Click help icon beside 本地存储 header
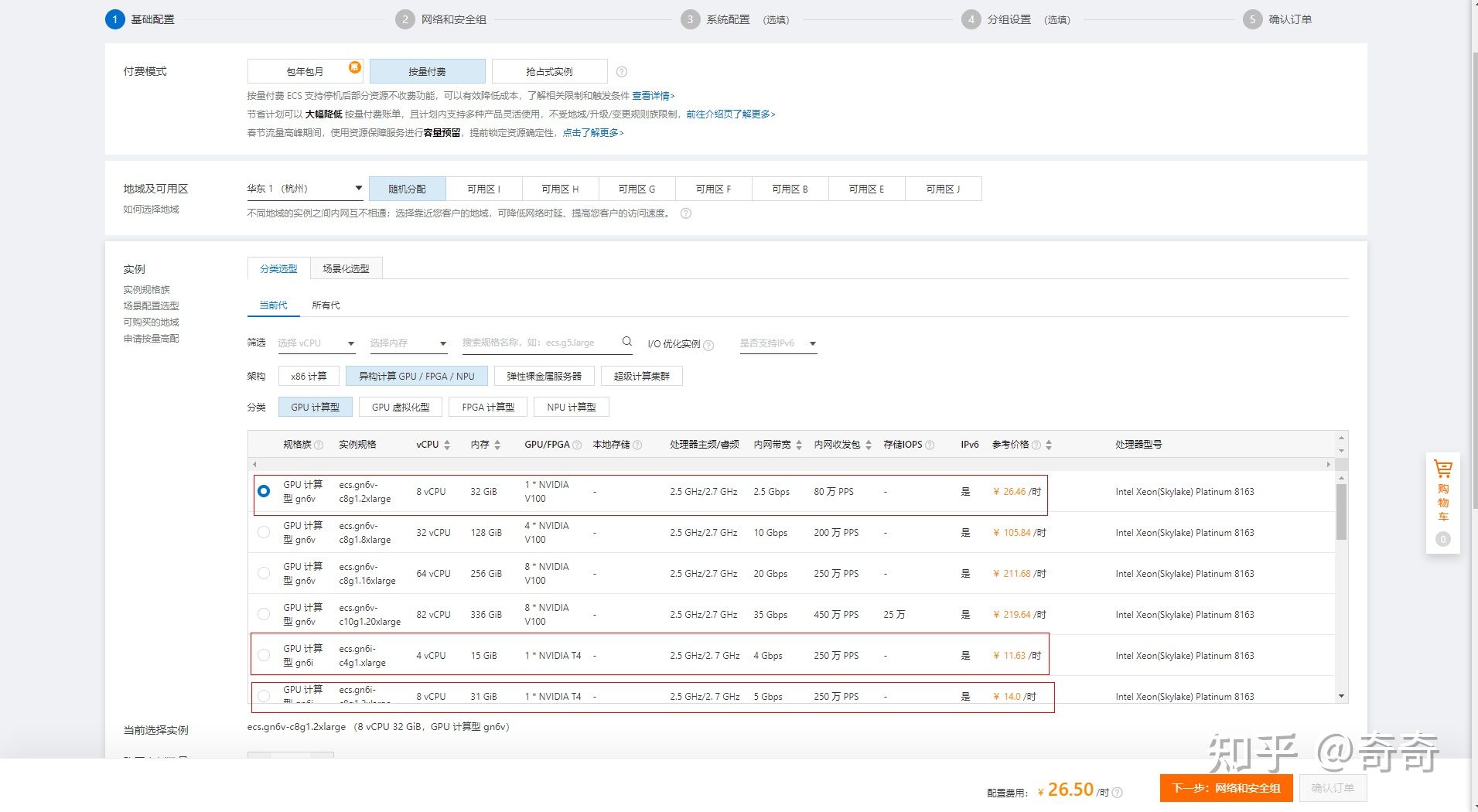Viewport: 1478px width, 812px height. click(637, 445)
